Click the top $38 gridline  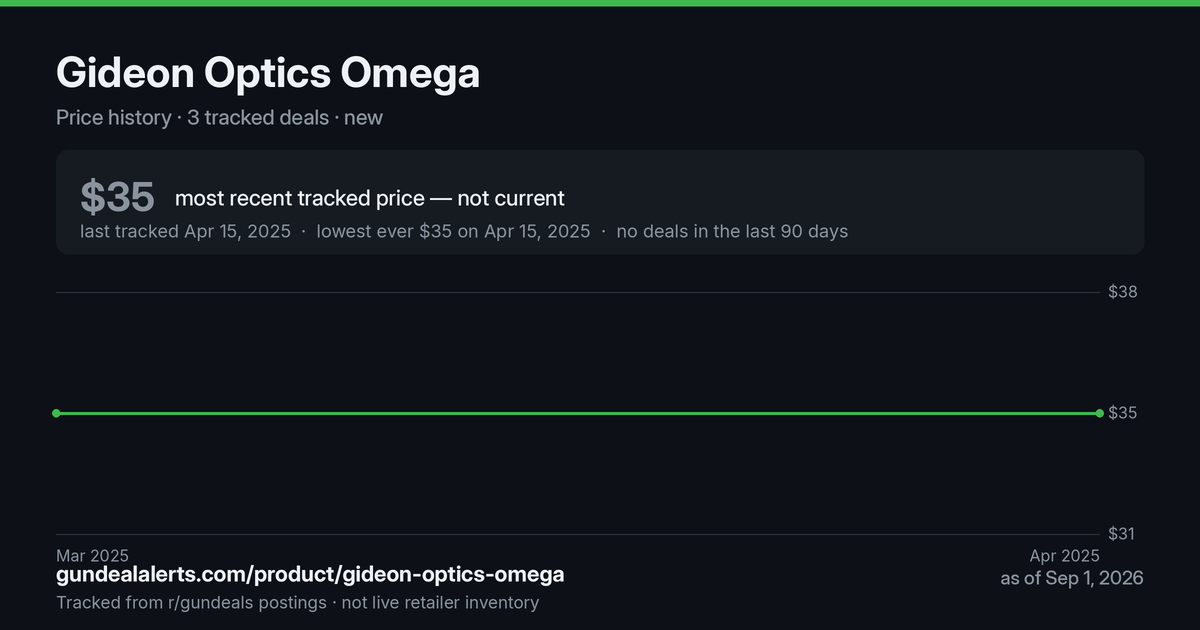tap(578, 292)
